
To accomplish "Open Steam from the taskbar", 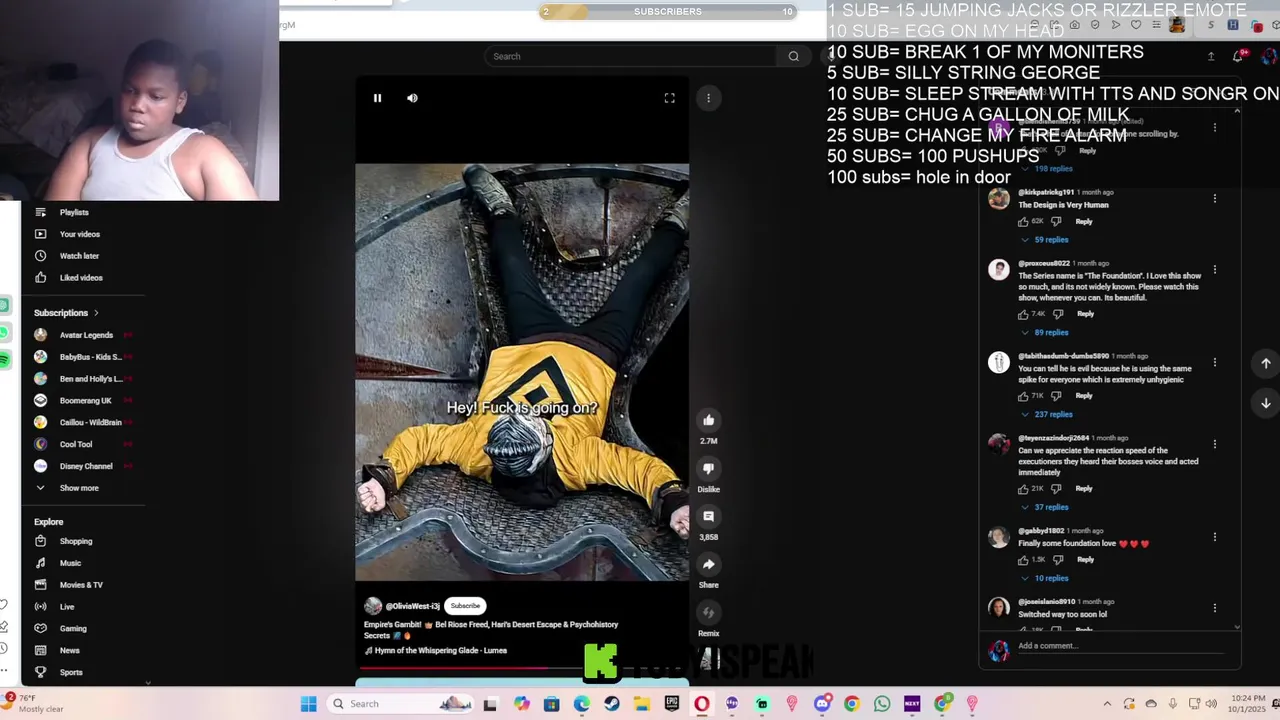I will pyautogui.click(x=612, y=704).
